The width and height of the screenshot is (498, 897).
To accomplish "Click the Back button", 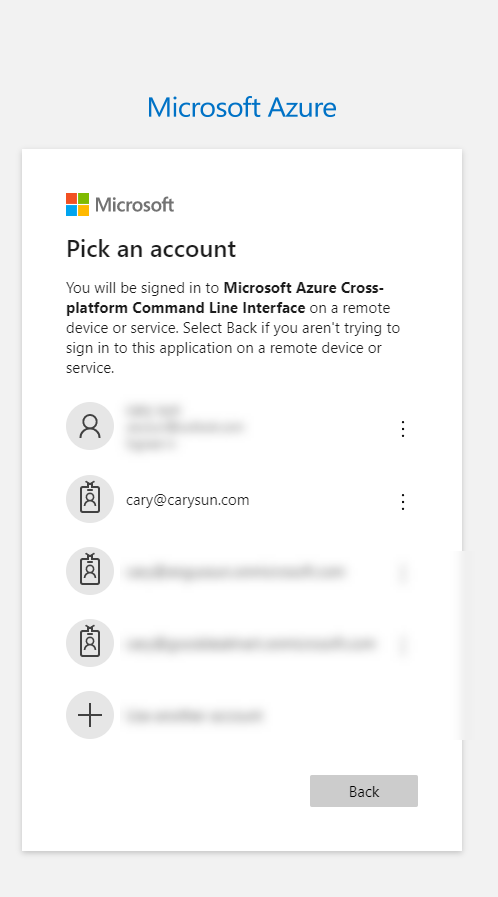I will [364, 791].
